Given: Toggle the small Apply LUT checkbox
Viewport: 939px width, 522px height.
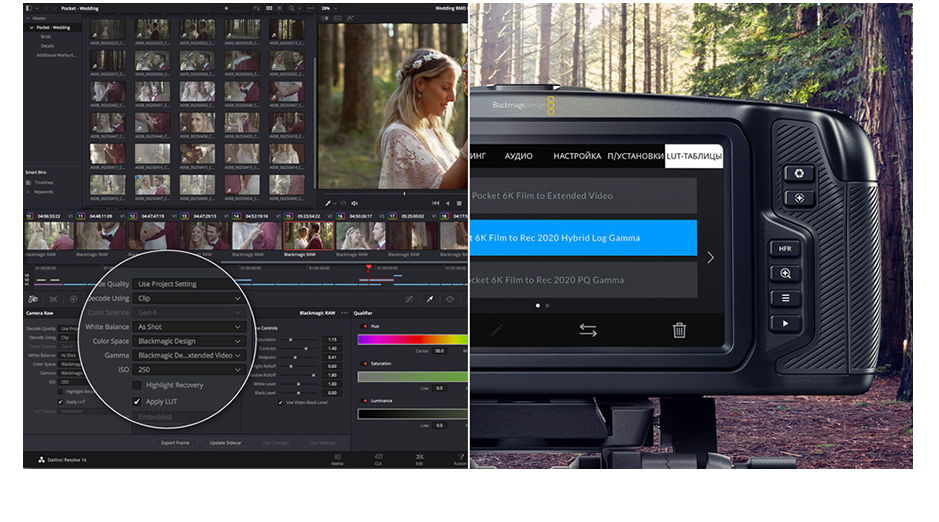Looking at the screenshot, I should click(x=60, y=402).
